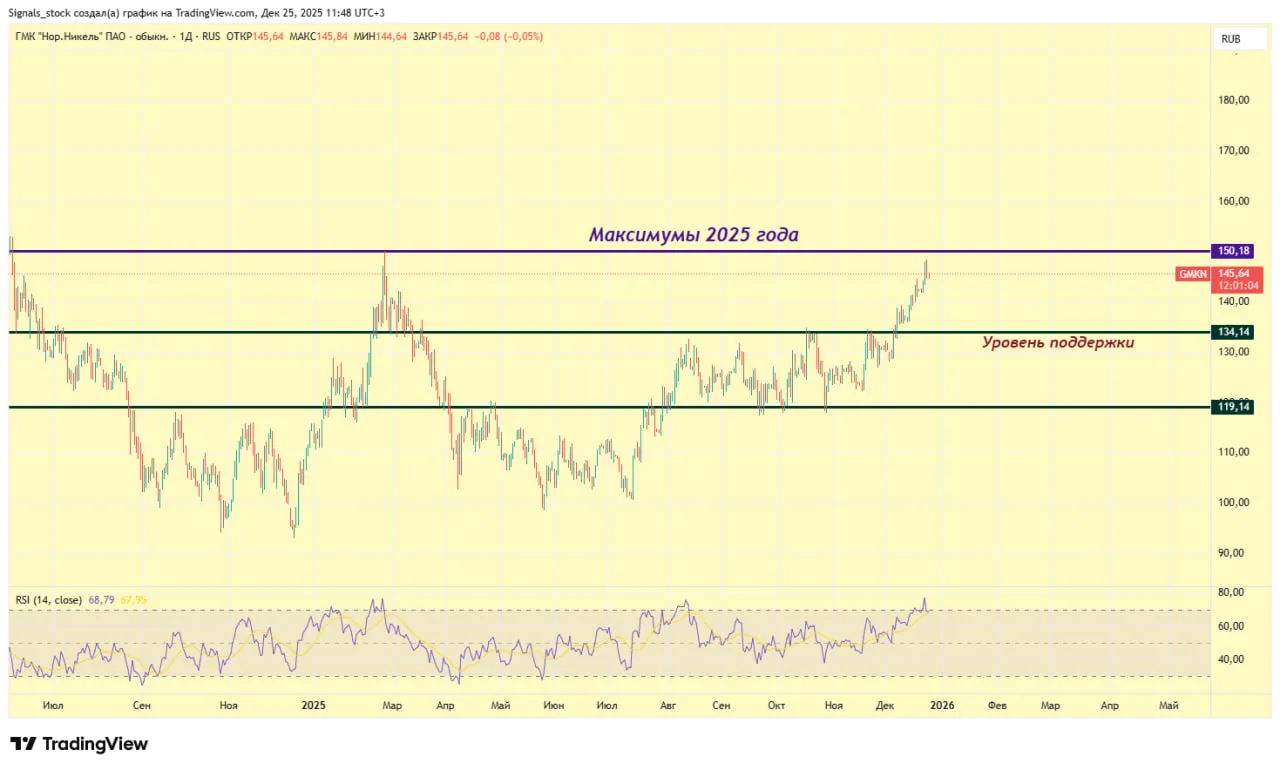The height and width of the screenshot is (770, 1280).
Task: Select the 134,14 price level label
Action: 1232,332
